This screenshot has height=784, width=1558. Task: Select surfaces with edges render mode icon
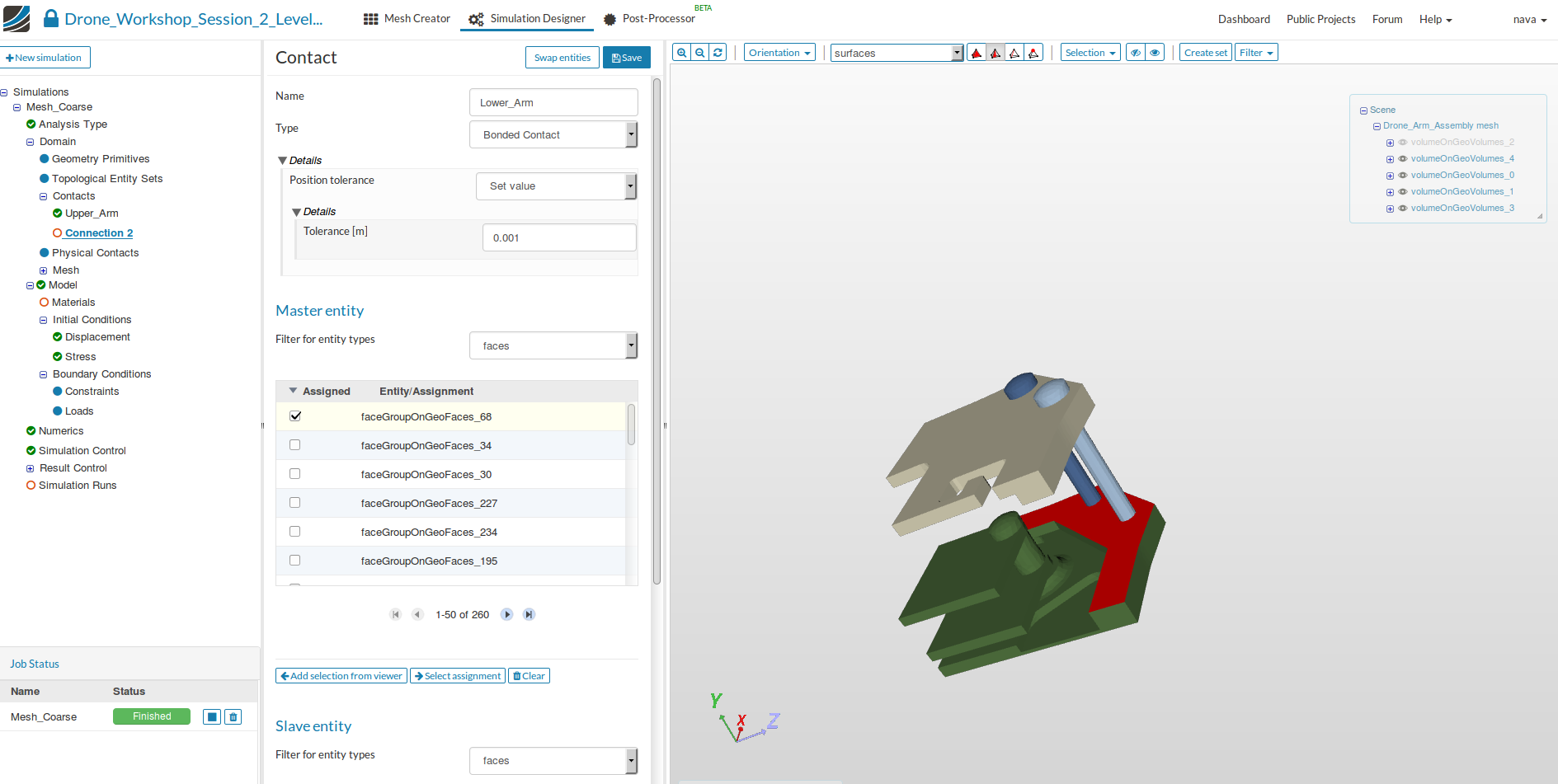tap(996, 53)
